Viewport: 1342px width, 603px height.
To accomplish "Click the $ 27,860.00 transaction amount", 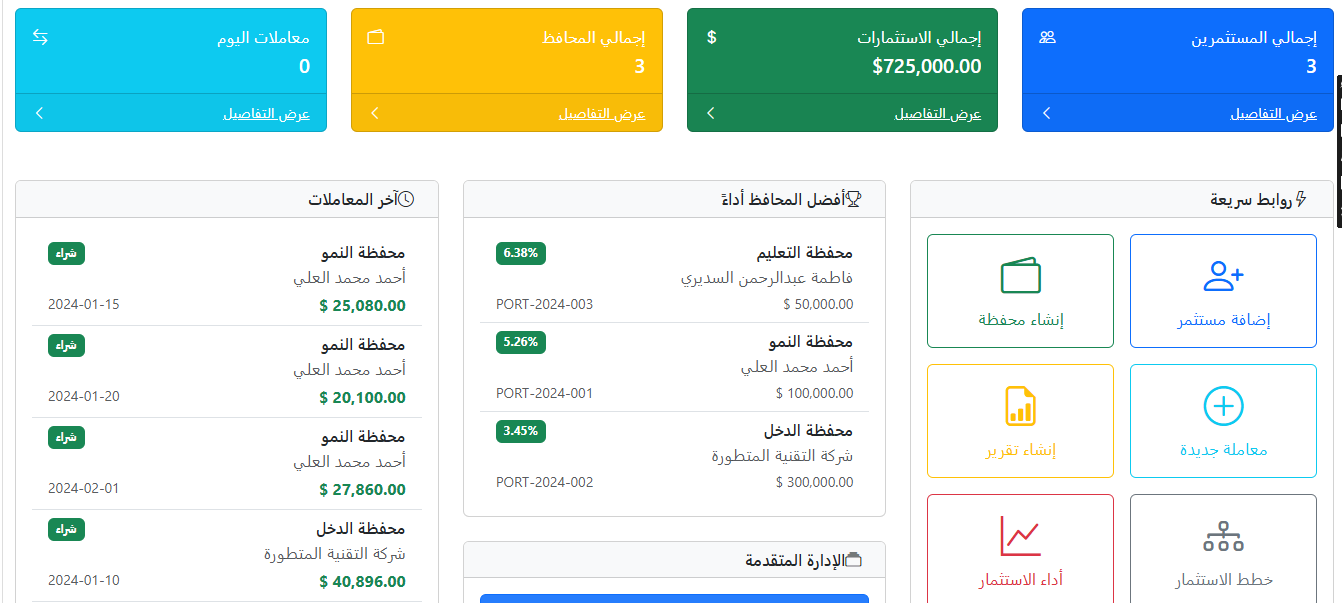I will click(362, 490).
